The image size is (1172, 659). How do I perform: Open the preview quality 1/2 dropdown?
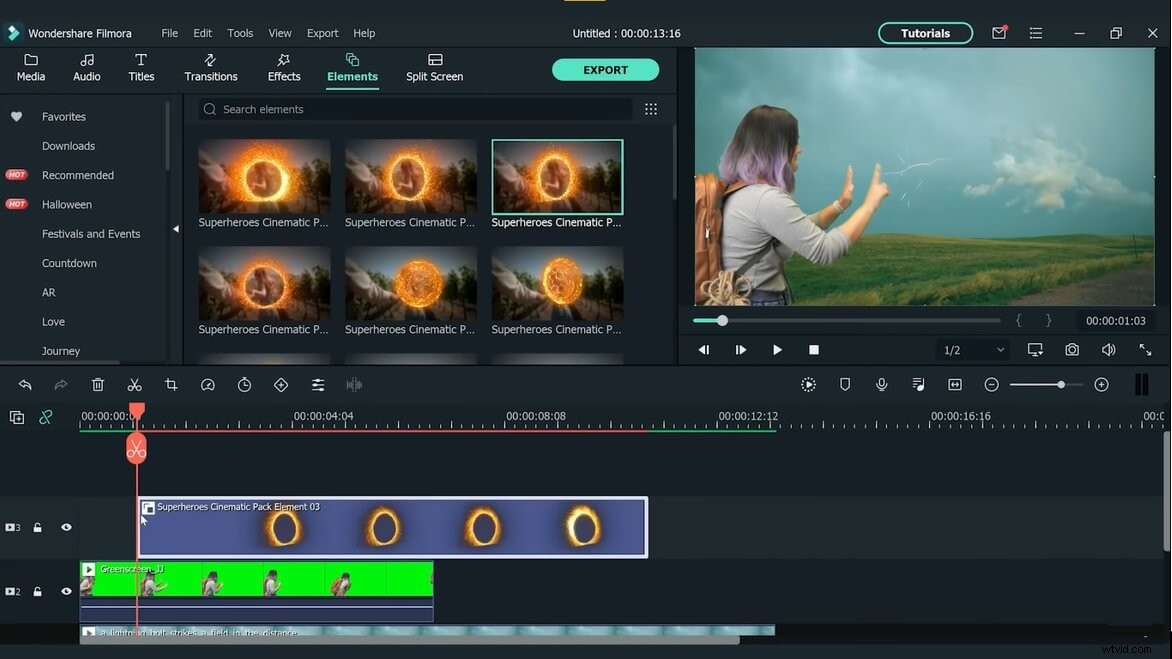pyautogui.click(x=971, y=350)
